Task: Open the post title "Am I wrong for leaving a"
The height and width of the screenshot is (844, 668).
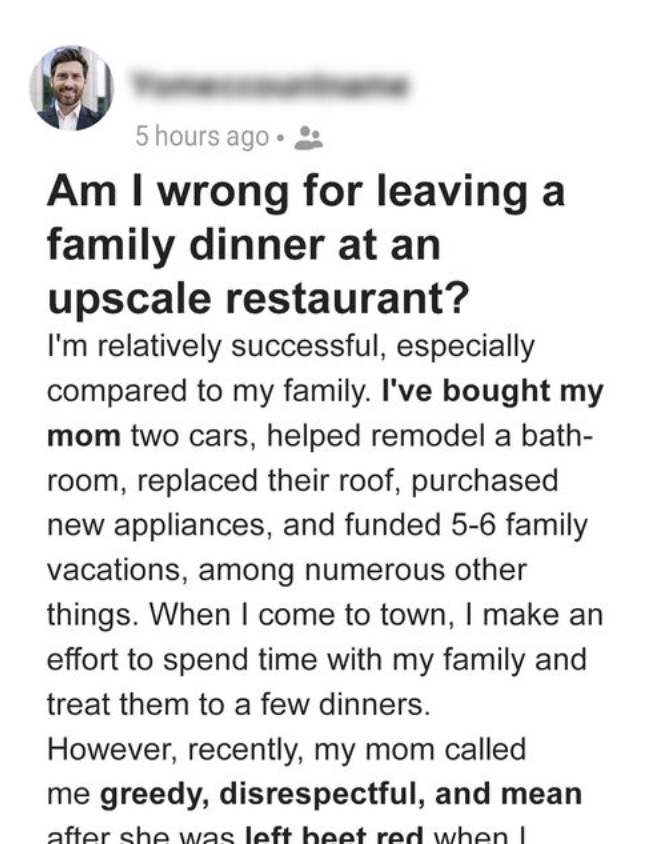Action: pyautogui.click(x=305, y=191)
